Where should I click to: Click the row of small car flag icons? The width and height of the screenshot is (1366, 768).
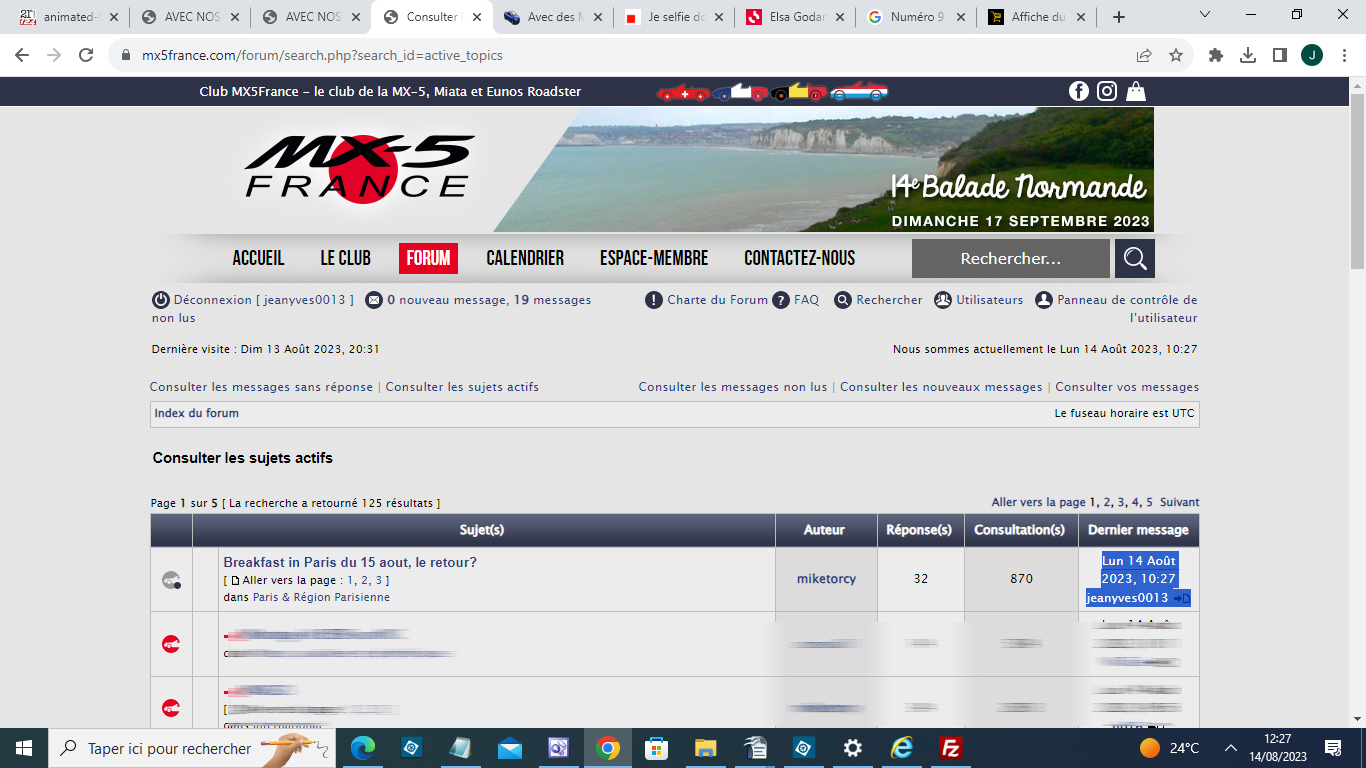(772, 92)
